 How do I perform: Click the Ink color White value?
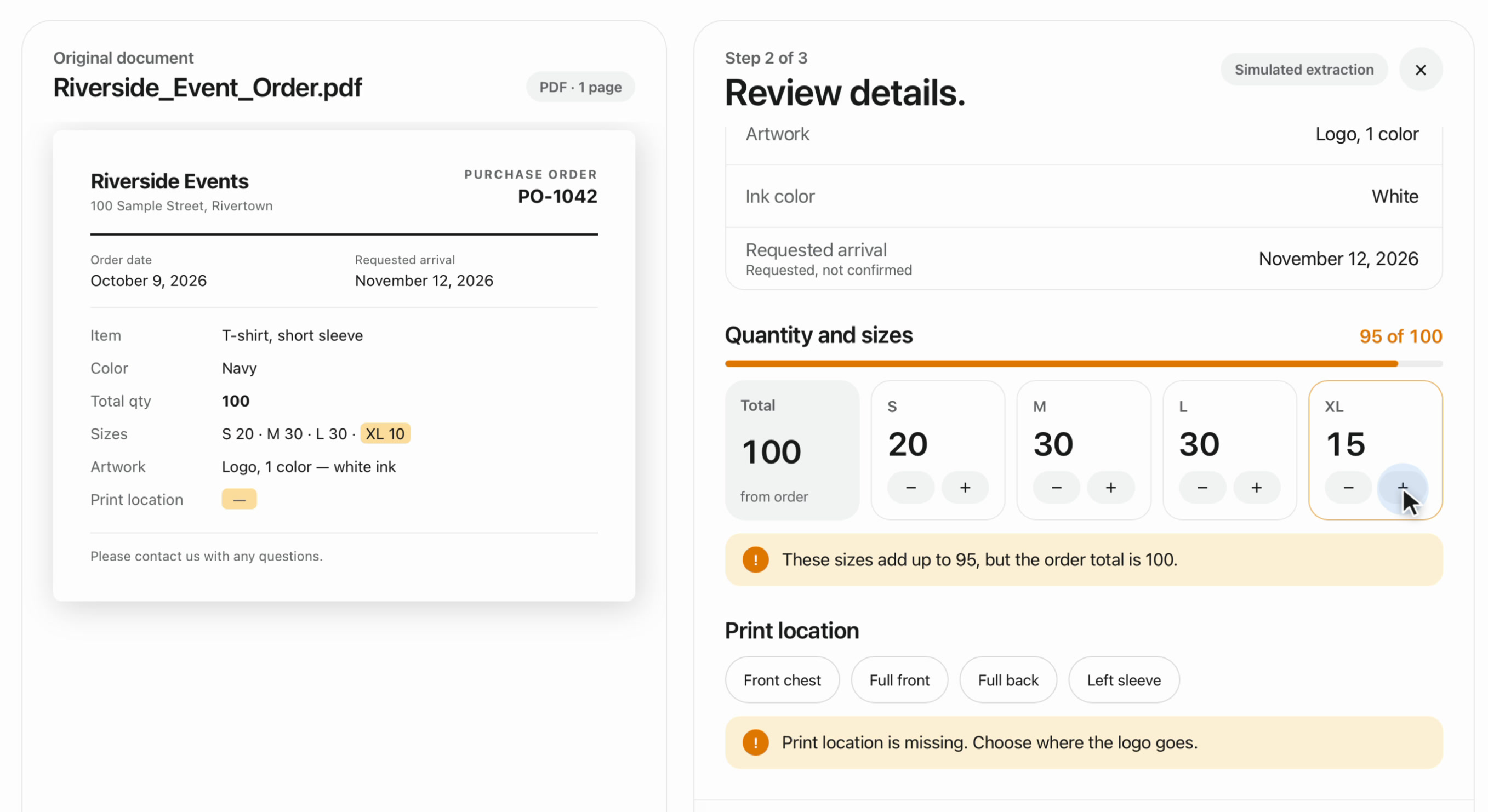point(1395,196)
